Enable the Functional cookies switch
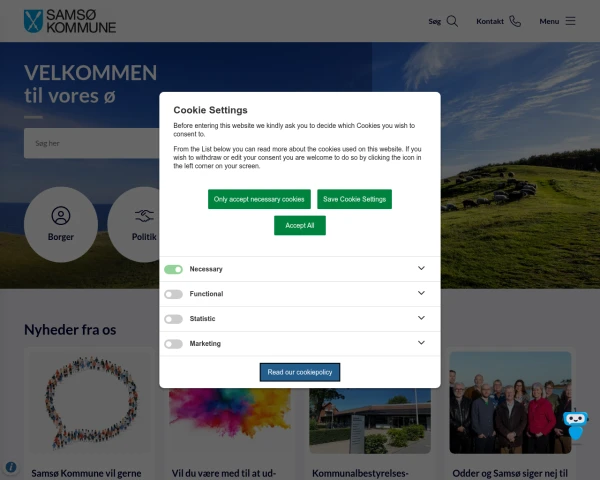This screenshot has height=480, width=600. 173,294
